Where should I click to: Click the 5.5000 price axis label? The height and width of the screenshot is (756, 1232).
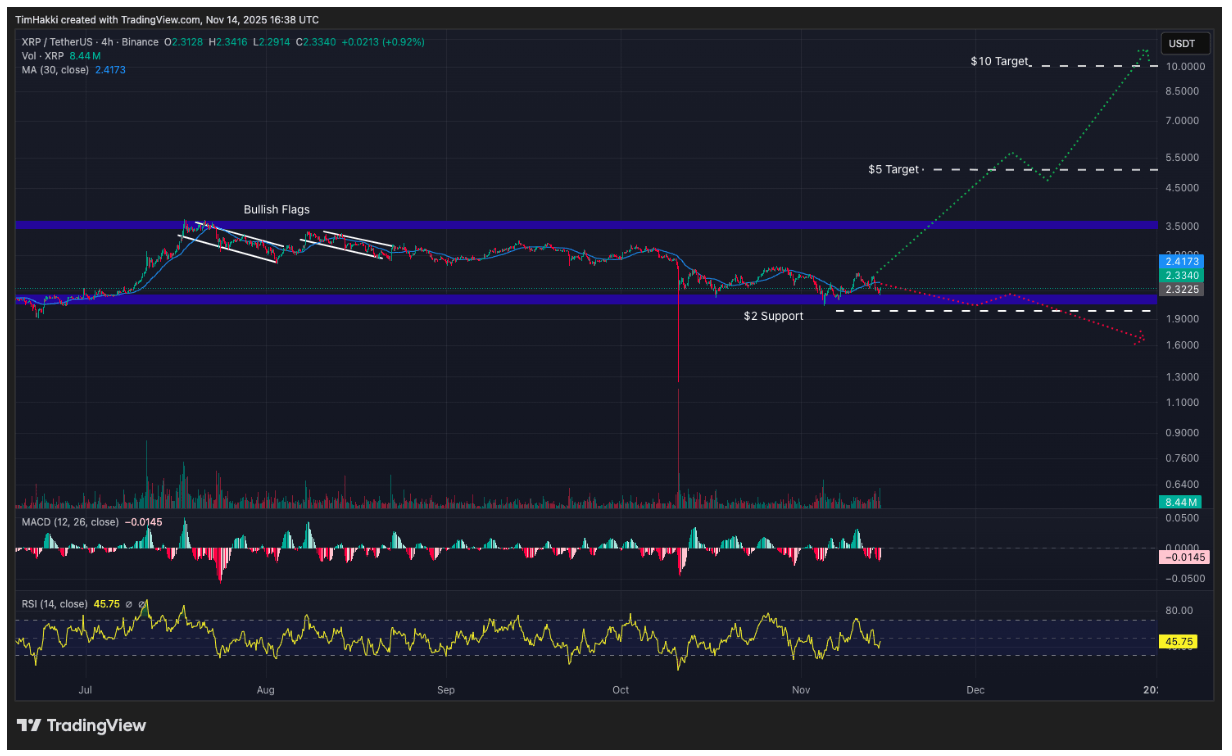pos(1181,158)
